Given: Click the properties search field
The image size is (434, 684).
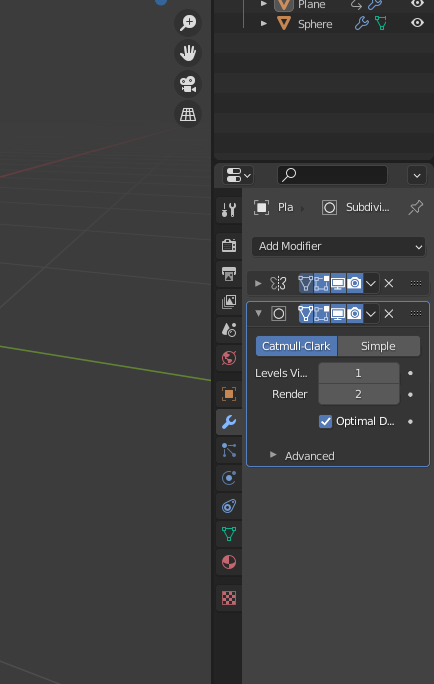Looking at the screenshot, I should 332,175.
